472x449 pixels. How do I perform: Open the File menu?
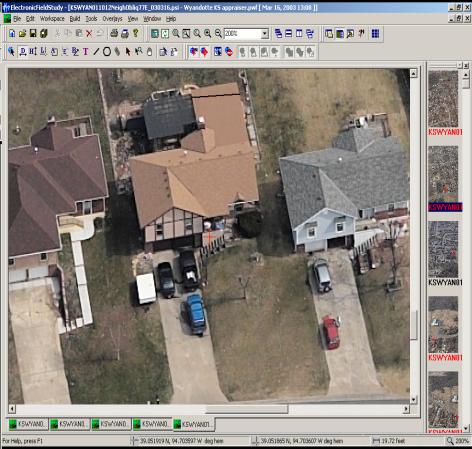tap(17, 19)
